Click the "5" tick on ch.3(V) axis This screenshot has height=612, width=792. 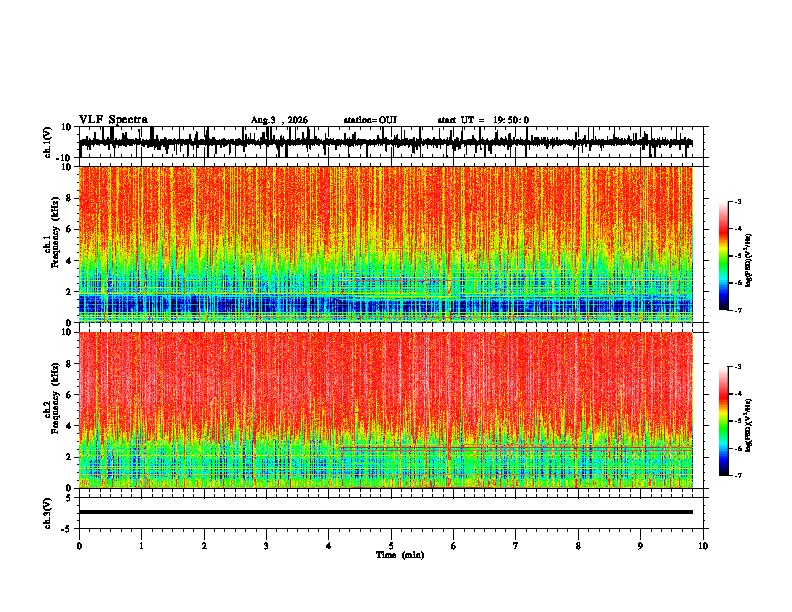click(70, 498)
